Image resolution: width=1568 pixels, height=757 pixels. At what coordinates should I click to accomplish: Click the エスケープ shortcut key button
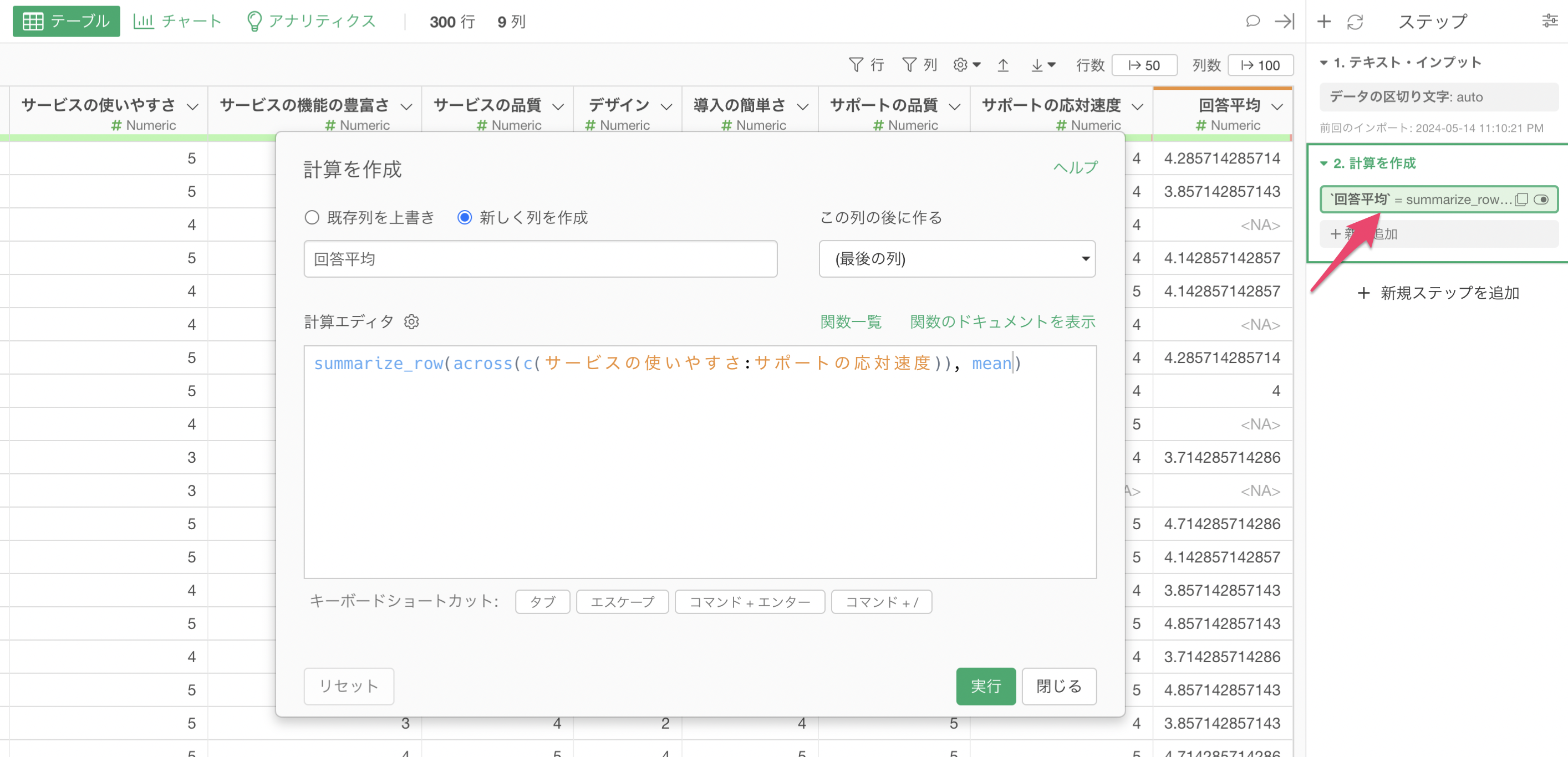pyautogui.click(x=622, y=601)
